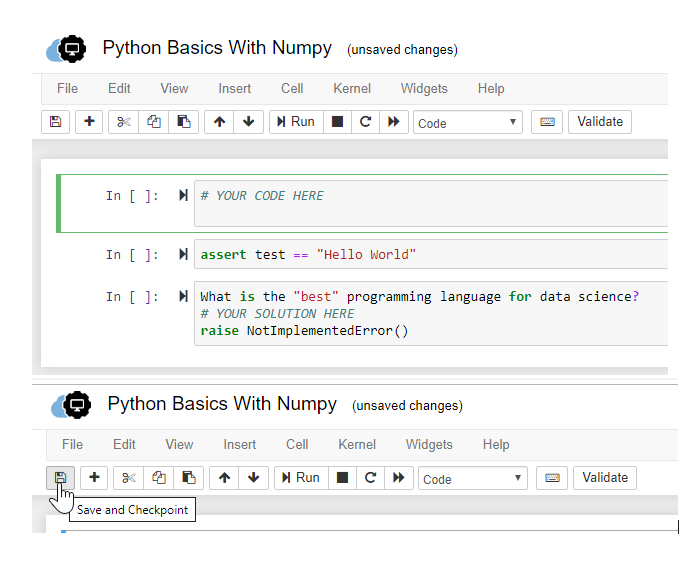
Task: Click the 'raise NotImplementedError()' line in the cell
Action: click(x=304, y=331)
